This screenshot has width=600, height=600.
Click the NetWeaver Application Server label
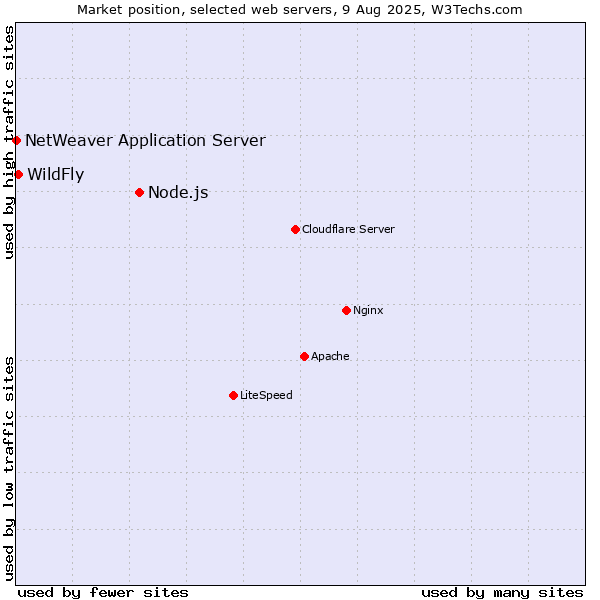(x=145, y=140)
